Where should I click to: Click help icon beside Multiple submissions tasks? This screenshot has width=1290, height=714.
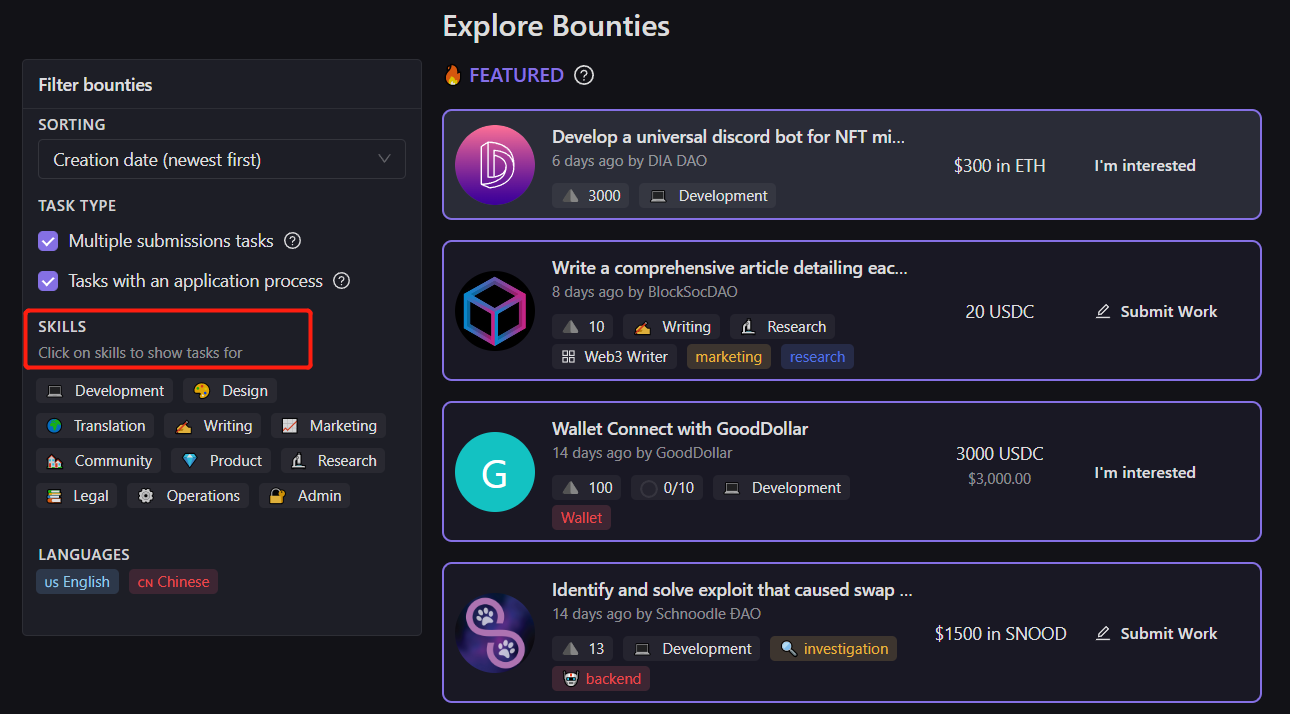(x=293, y=241)
